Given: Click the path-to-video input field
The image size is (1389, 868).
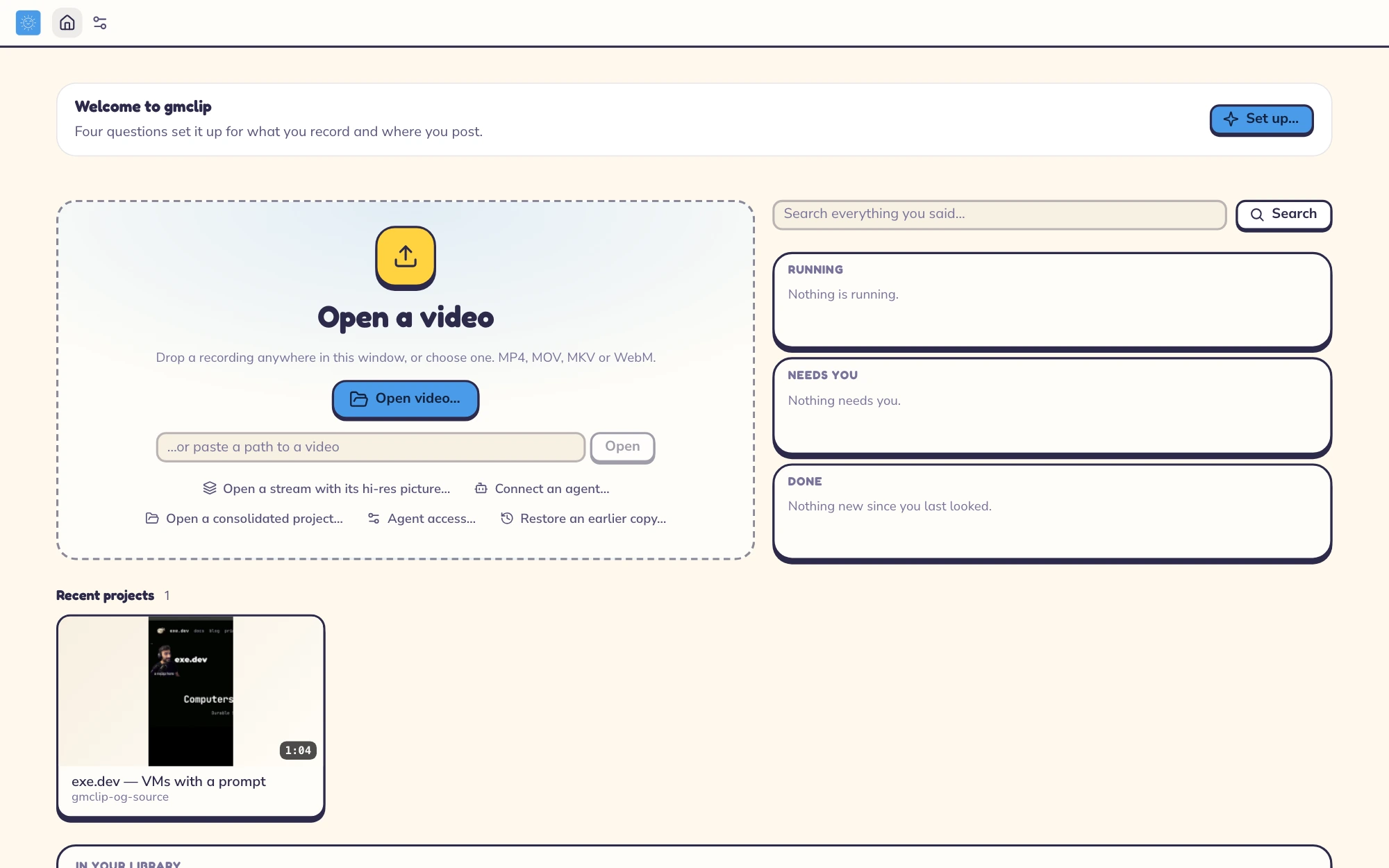Looking at the screenshot, I should 371,447.
